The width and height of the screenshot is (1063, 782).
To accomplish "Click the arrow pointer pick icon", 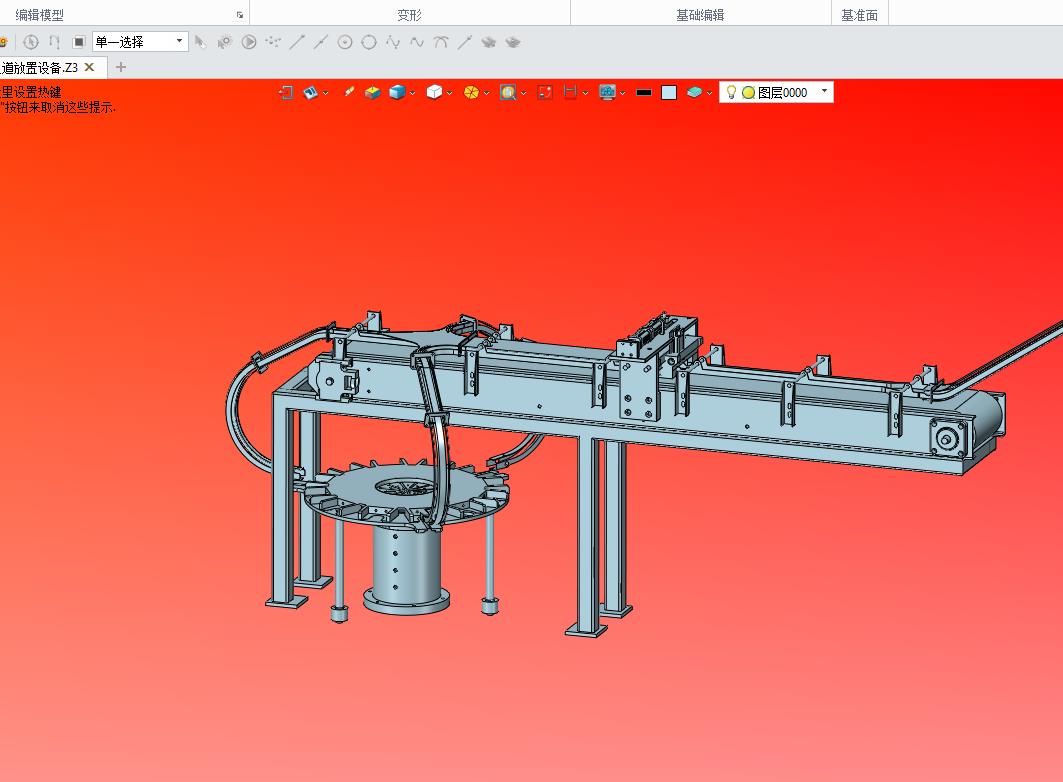I will pos(200,42).
